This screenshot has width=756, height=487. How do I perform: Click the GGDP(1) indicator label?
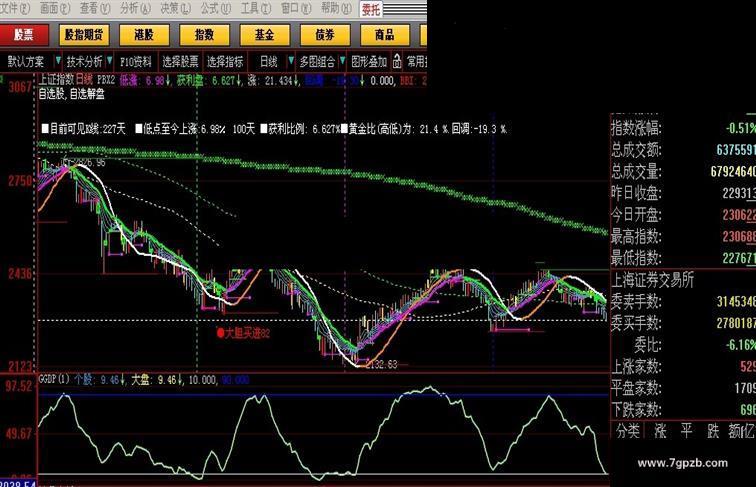click(54, 379)
